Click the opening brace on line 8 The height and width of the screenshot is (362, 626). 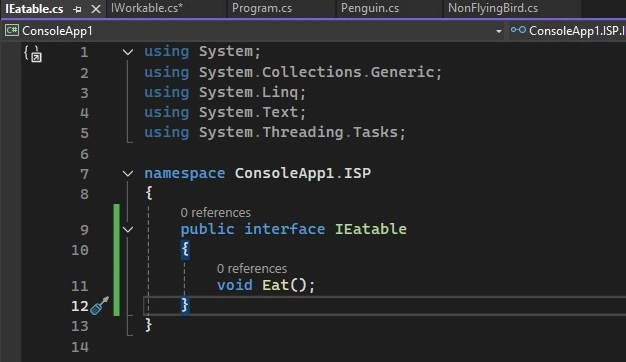click(149, 193)
